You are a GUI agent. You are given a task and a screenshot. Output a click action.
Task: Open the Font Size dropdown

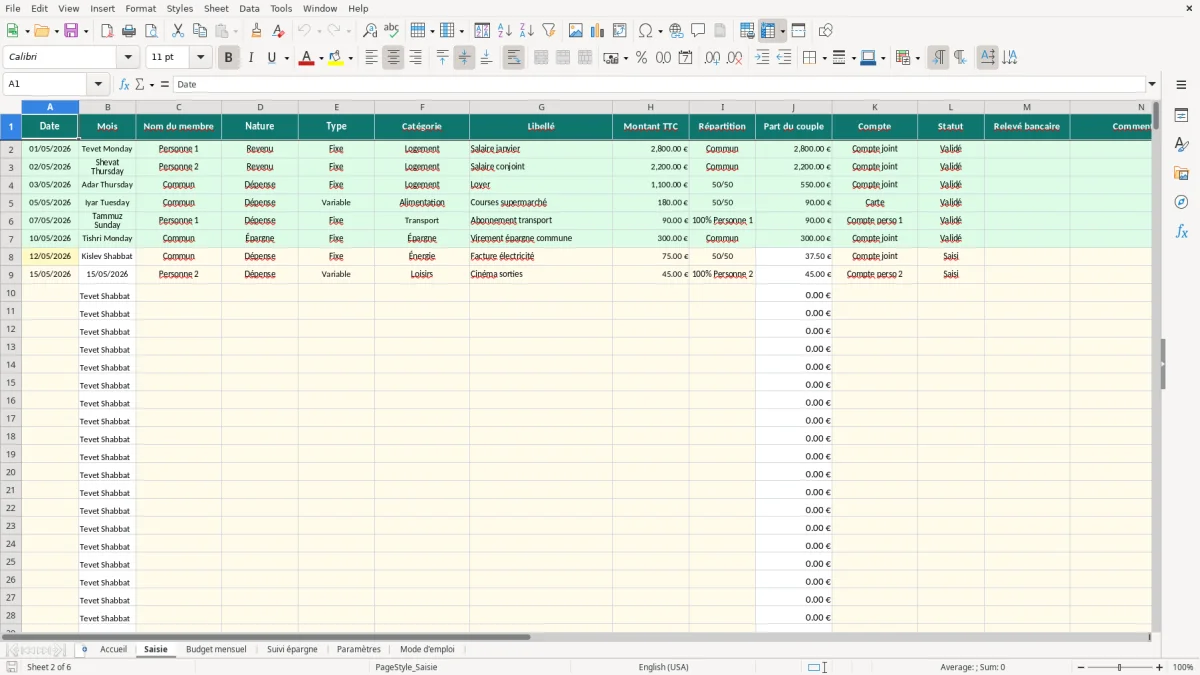(200, 58)
